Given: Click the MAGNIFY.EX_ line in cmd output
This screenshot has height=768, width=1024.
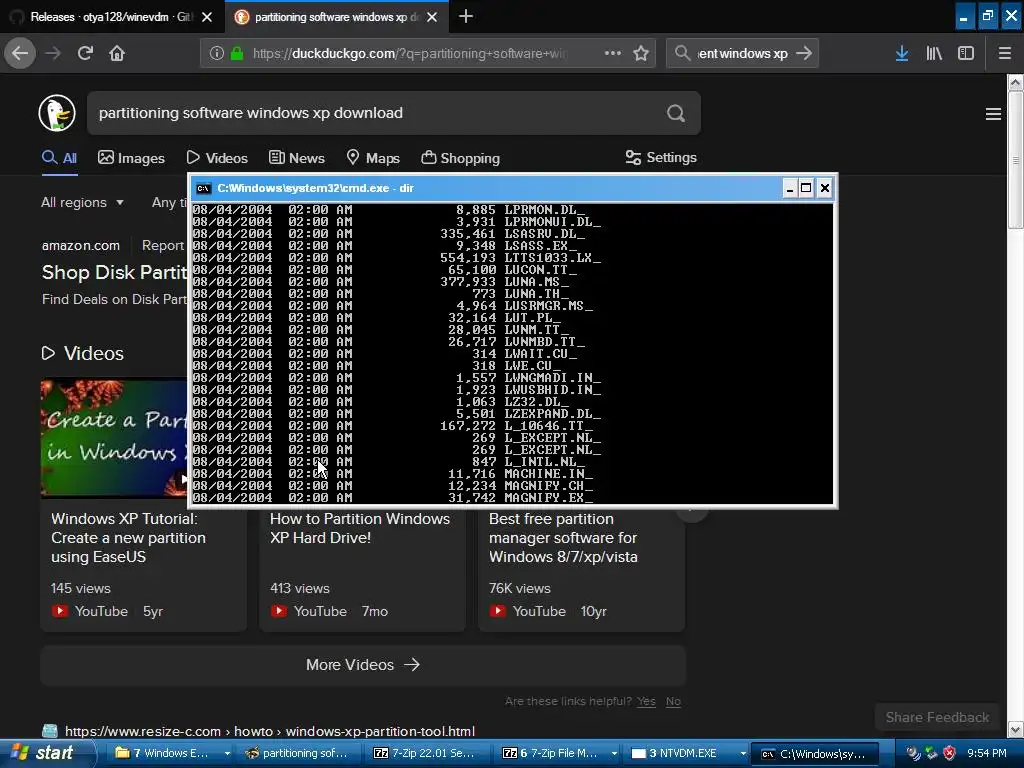Looking at the screenshot, I should (393, 498).
